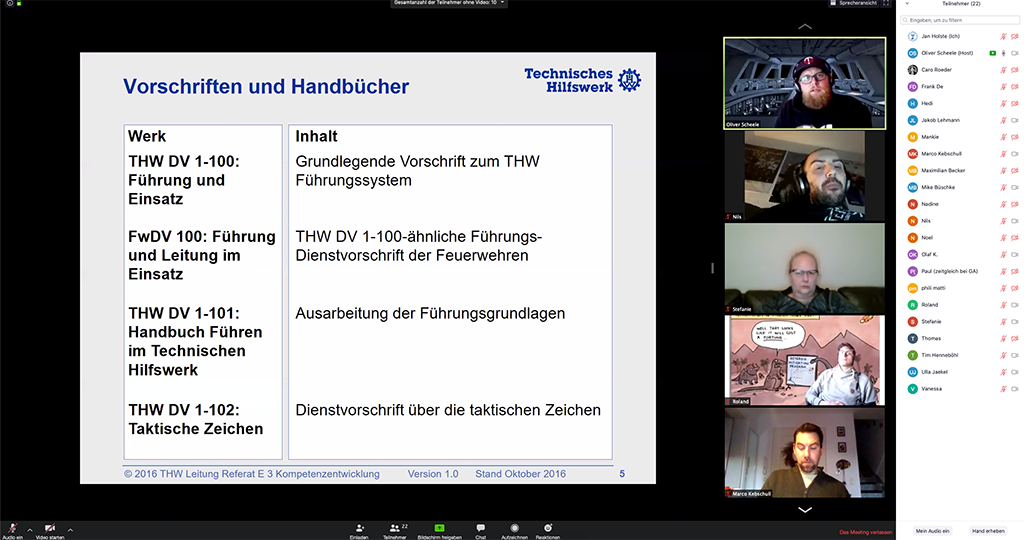The height and width of the screenshot is (540, 1024).
Task: Click the green Bildschirm freigeben icon
Action: coord(439,527)
